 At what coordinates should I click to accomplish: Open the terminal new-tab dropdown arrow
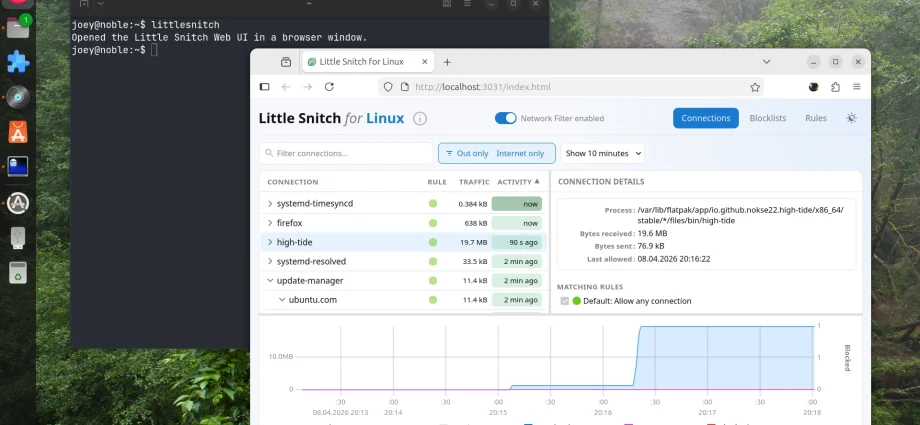100,4
